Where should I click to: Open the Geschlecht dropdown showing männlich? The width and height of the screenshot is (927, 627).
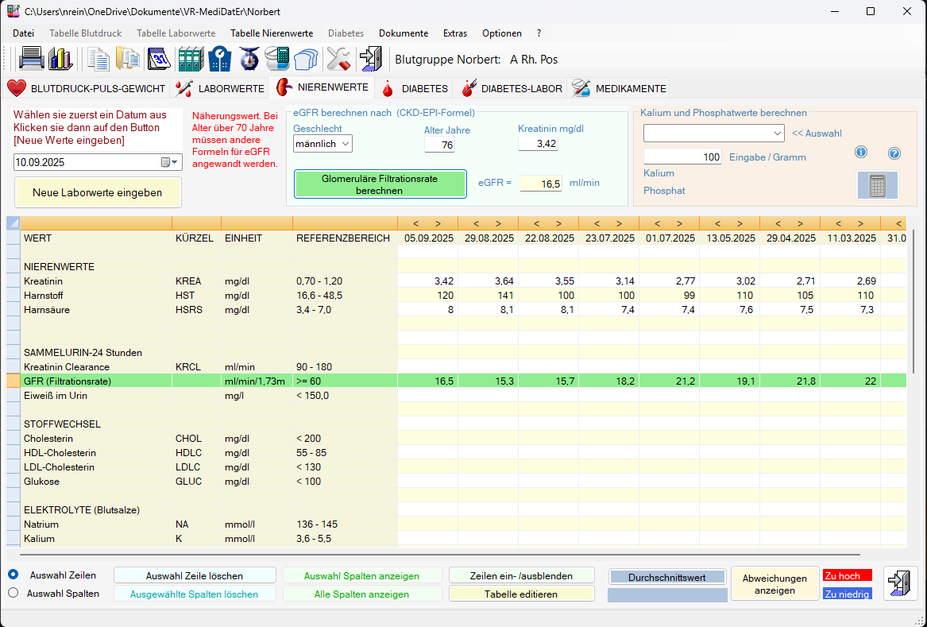click(322, 144)
